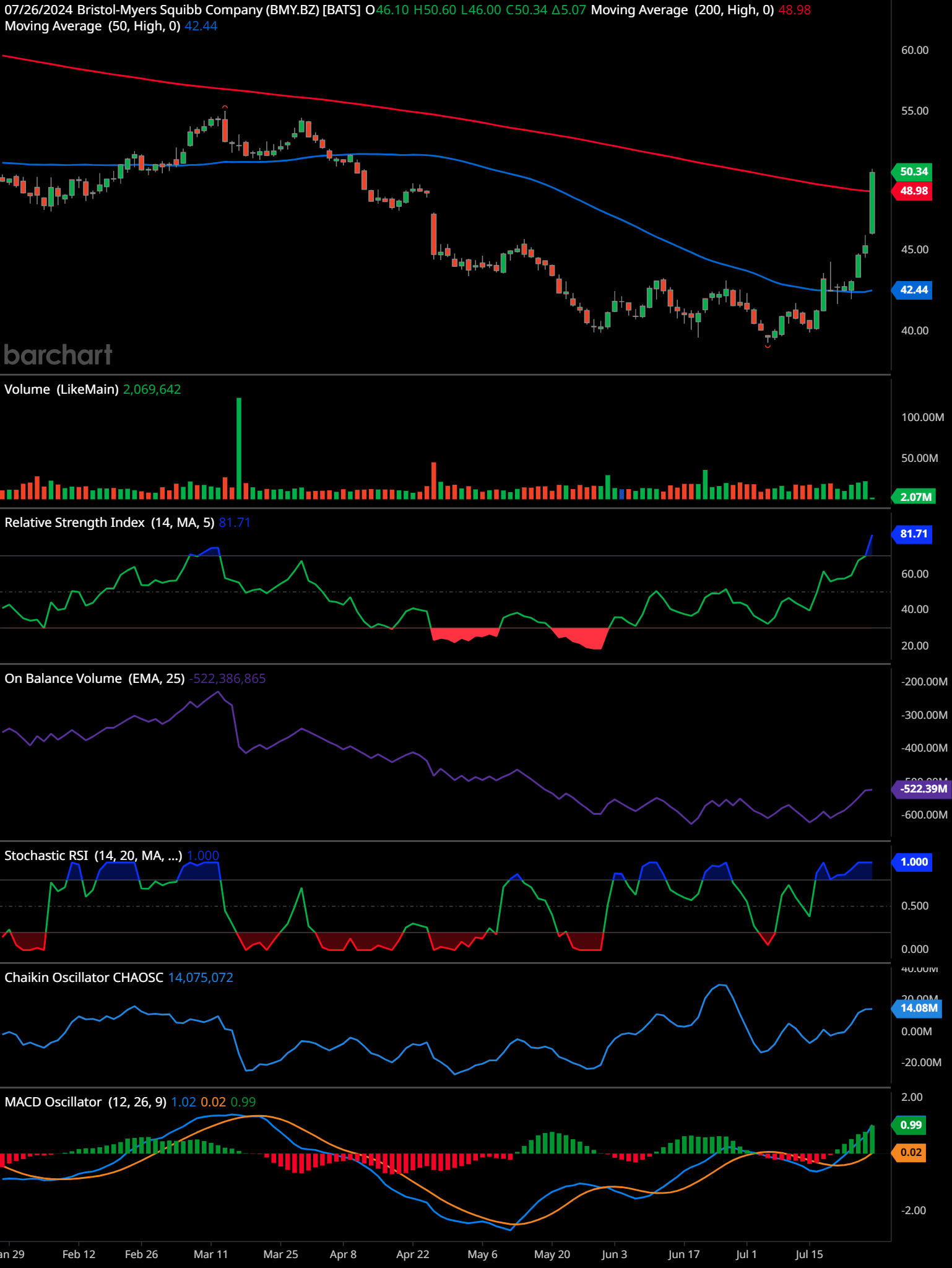This screenshot has height=1268, width=952.
Task: Click the orange 0.02 MACD signal tag
Action: point(909,1152)
